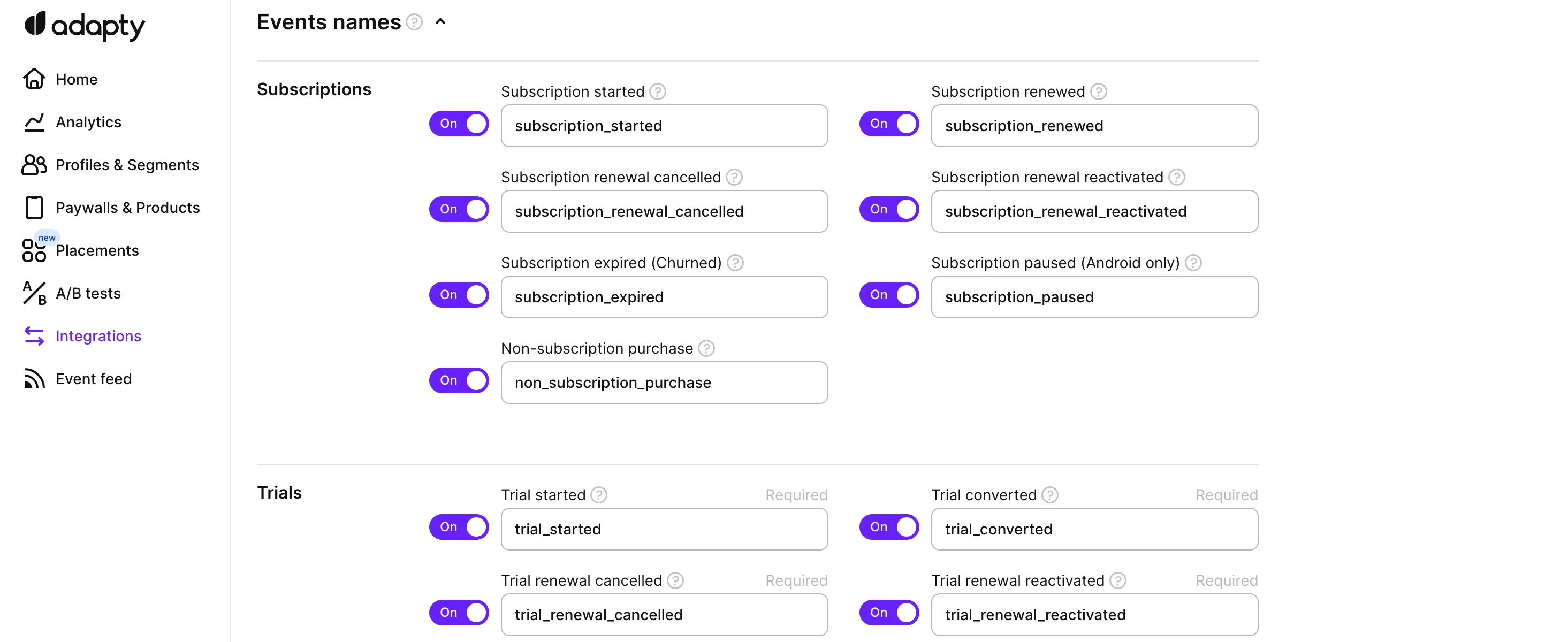1568x642 pixels.
Task: Navigate to A/B tests
Action: [88, 293]
